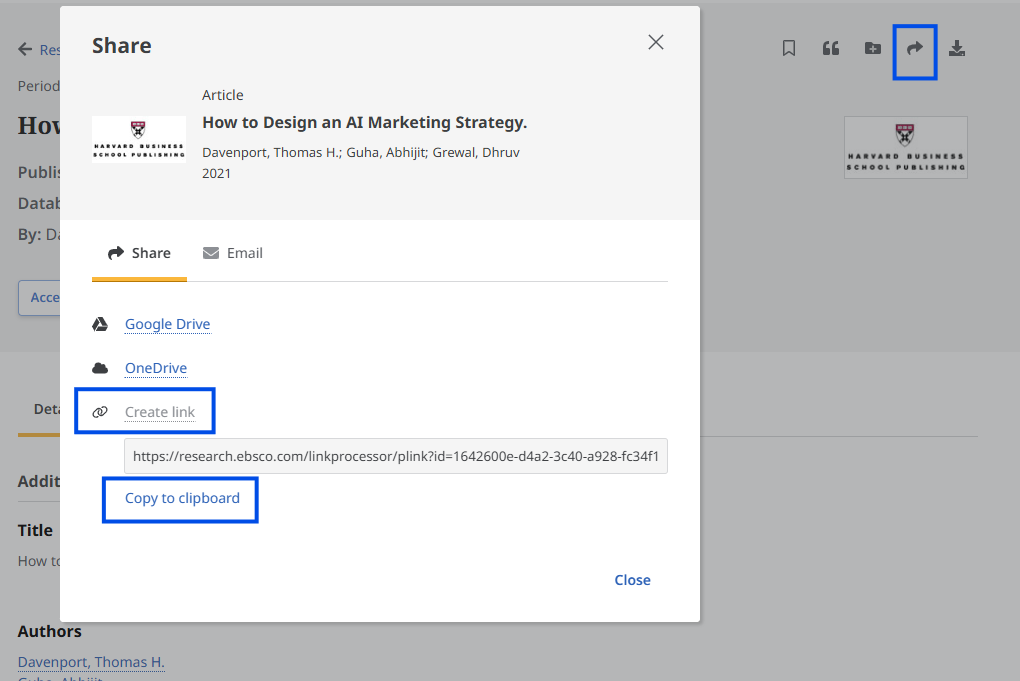The height and width of the screenshot is (681, 1020).
Task: Click the Harvard Business School Publishing thumbnail
Action: click(139, 138)
